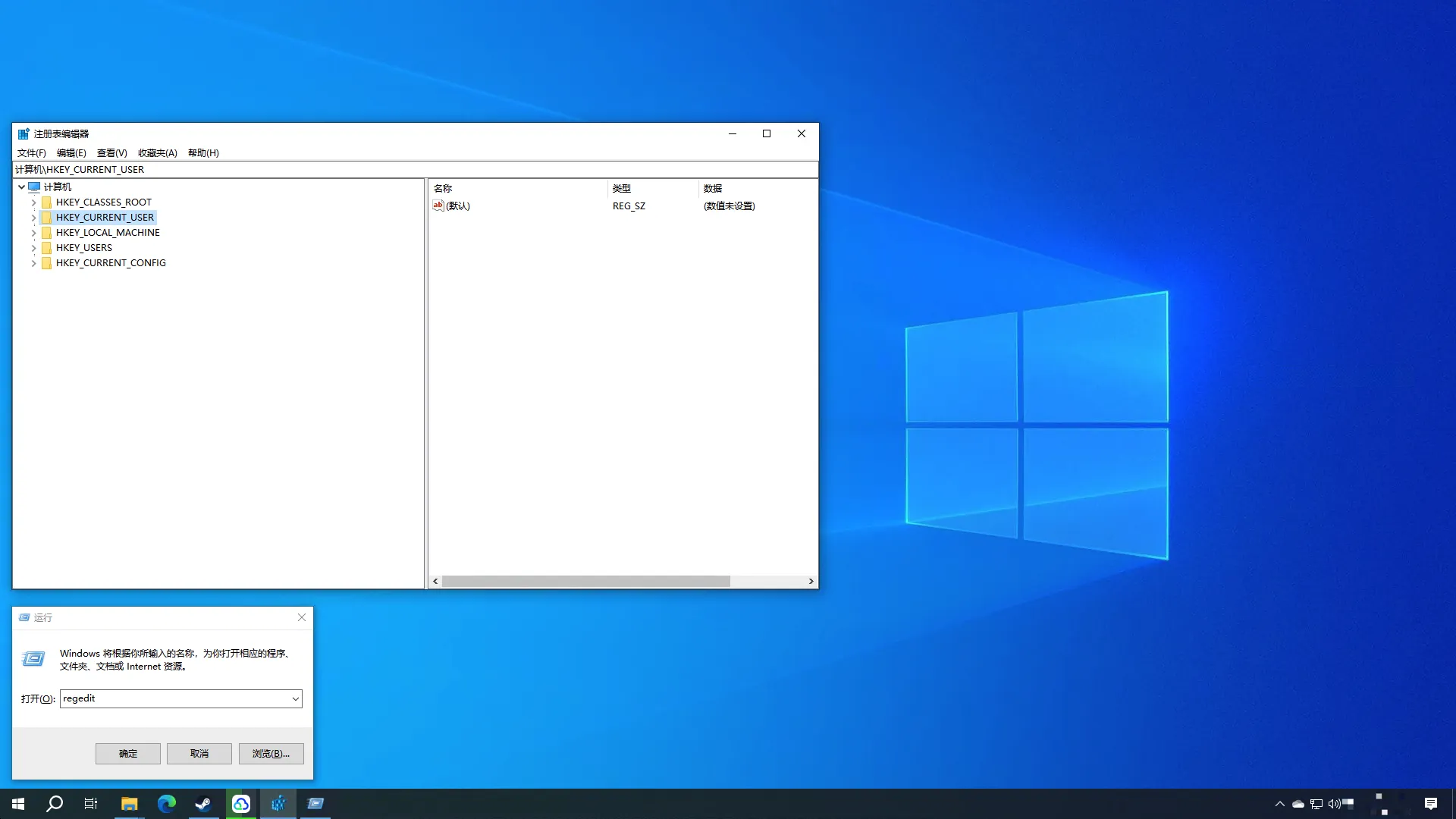Click the HKEY_CURRENT_CONFIG folder icon
The height and width of the screenshot is (819, 1456).
[x=46, y=263]
